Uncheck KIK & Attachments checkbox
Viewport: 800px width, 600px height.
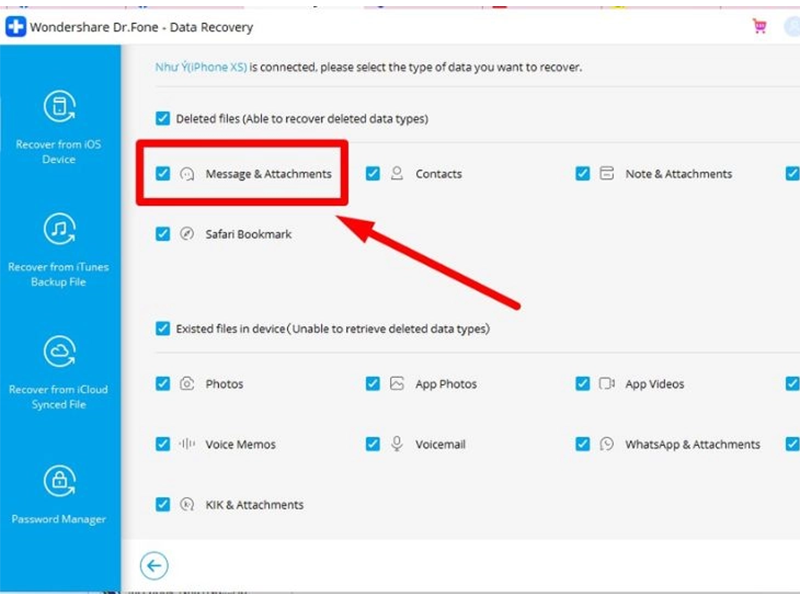coord(163,505)
